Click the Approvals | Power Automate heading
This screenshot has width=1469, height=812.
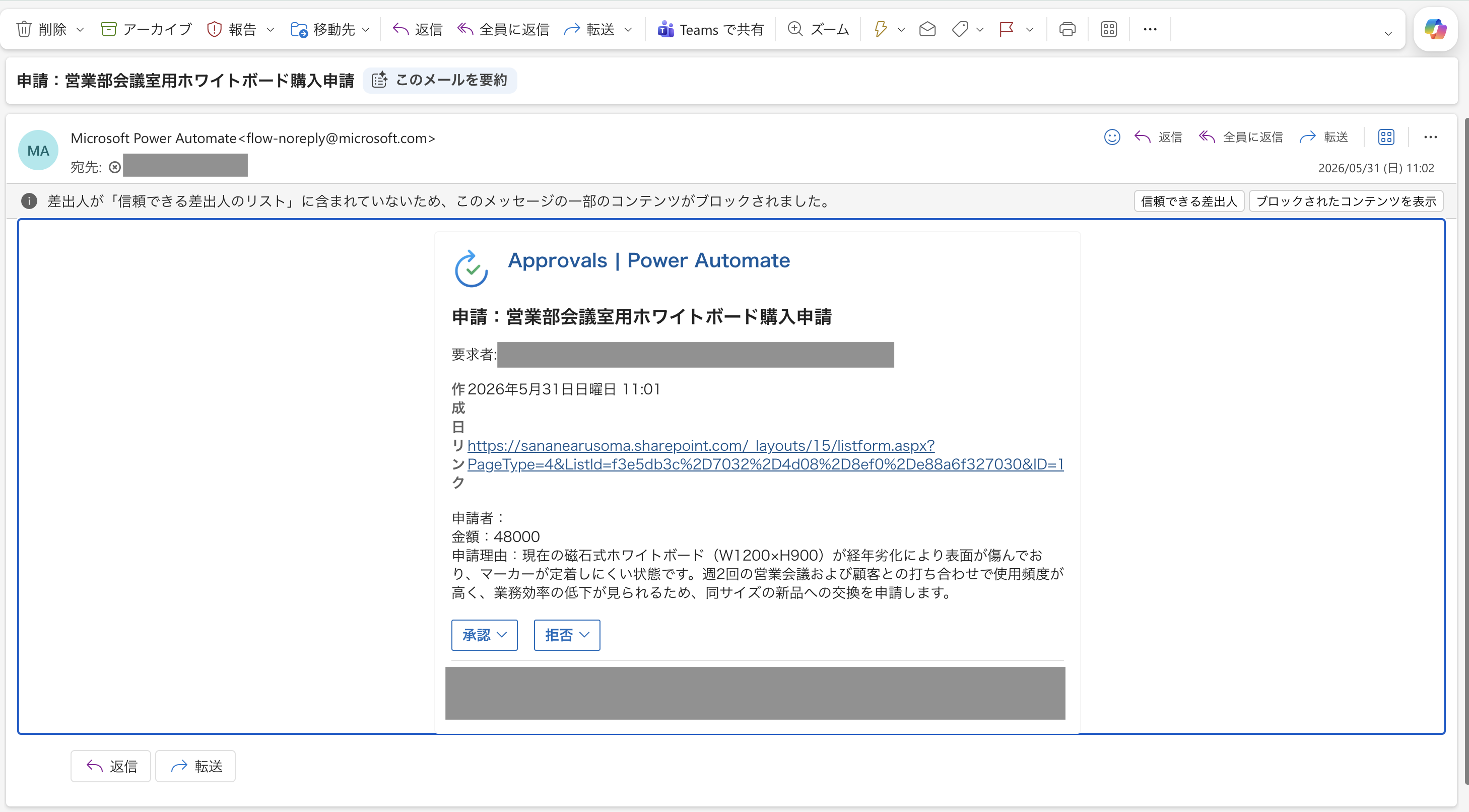[649, 260]
